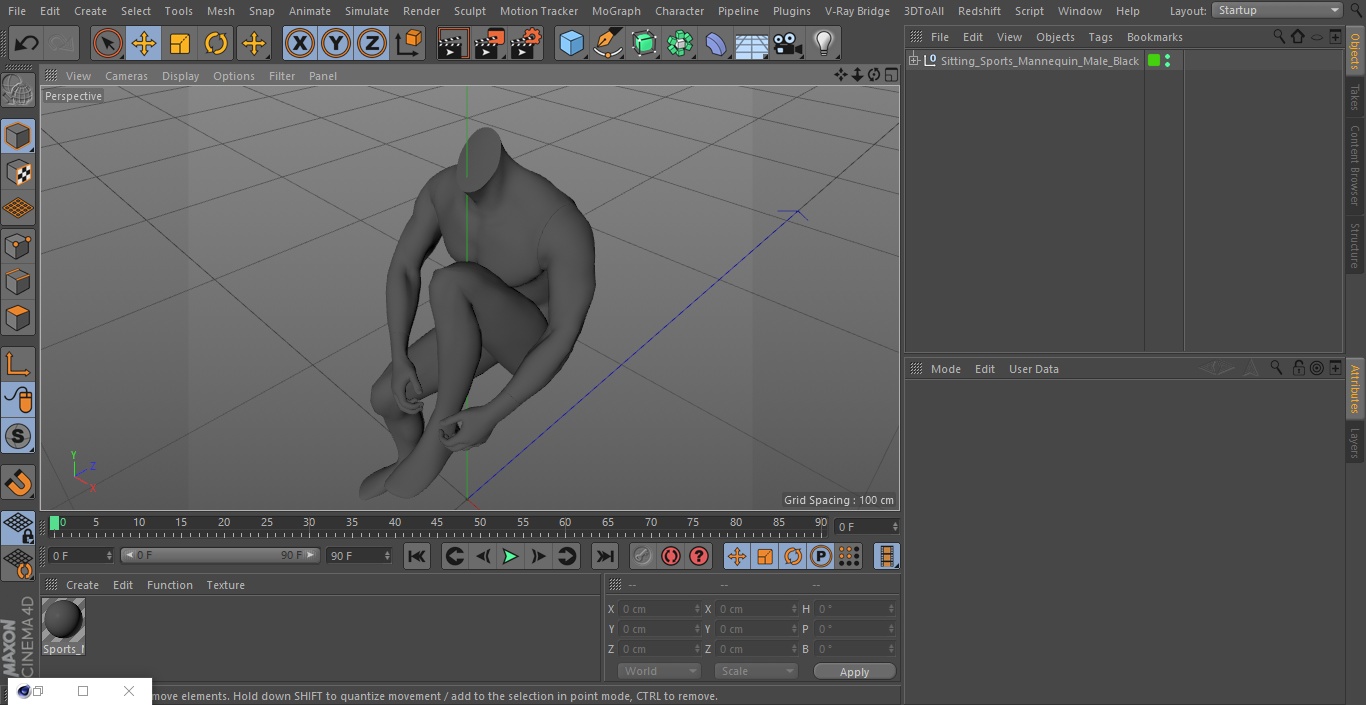Open the MoGraph menu
1366x705 pixels.
click(x=616, y=11)
